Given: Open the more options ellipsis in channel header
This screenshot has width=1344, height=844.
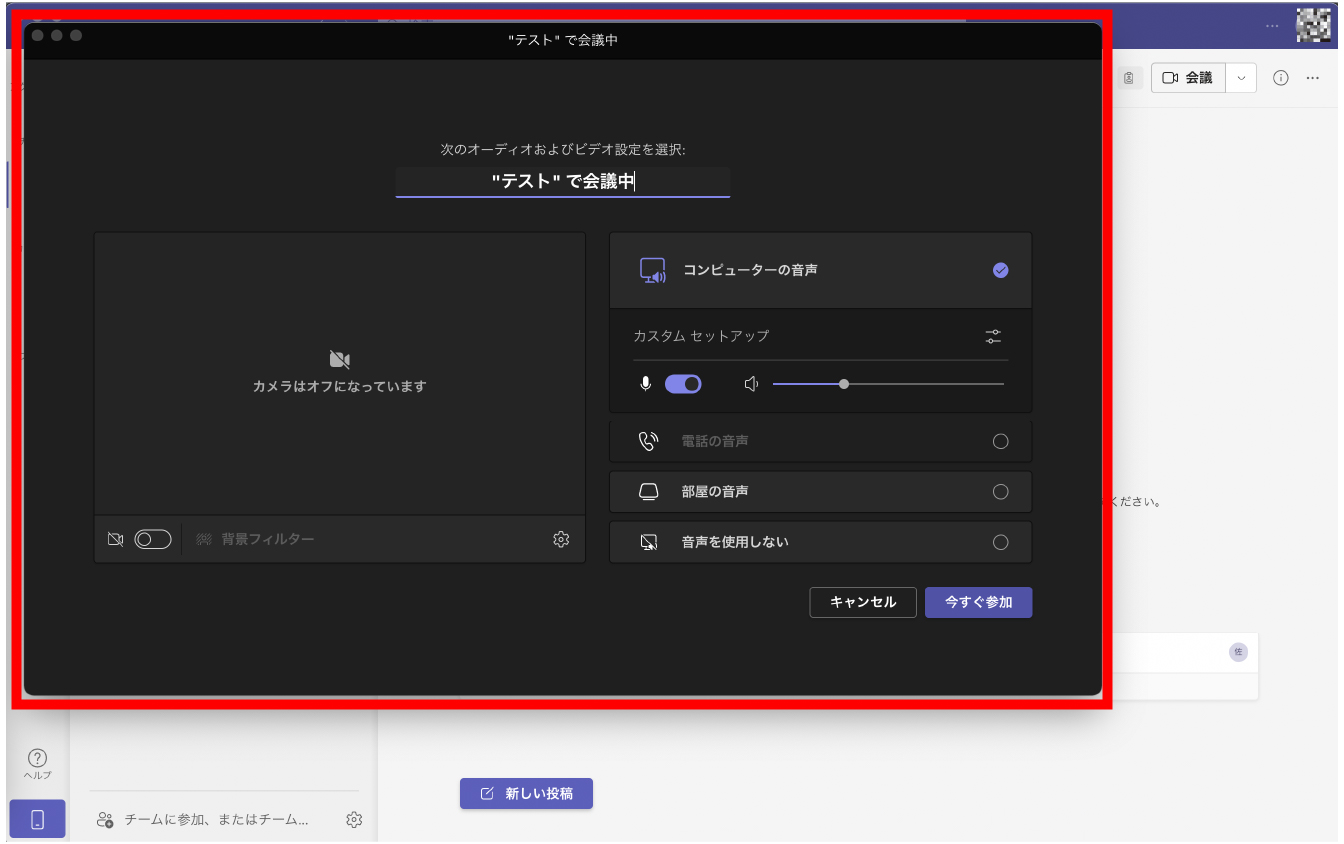Looking at the screenshot, I should (x=1313, y=78).
